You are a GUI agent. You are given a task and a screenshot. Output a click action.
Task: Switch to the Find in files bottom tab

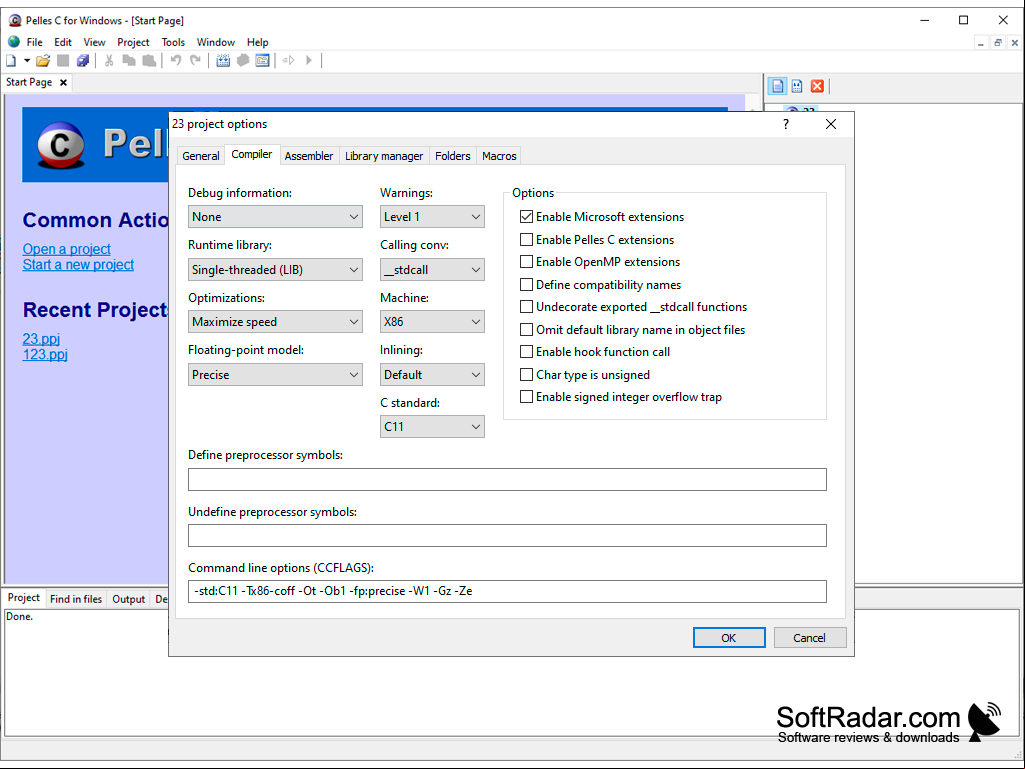pyautogui.click(x=76, y=598)
